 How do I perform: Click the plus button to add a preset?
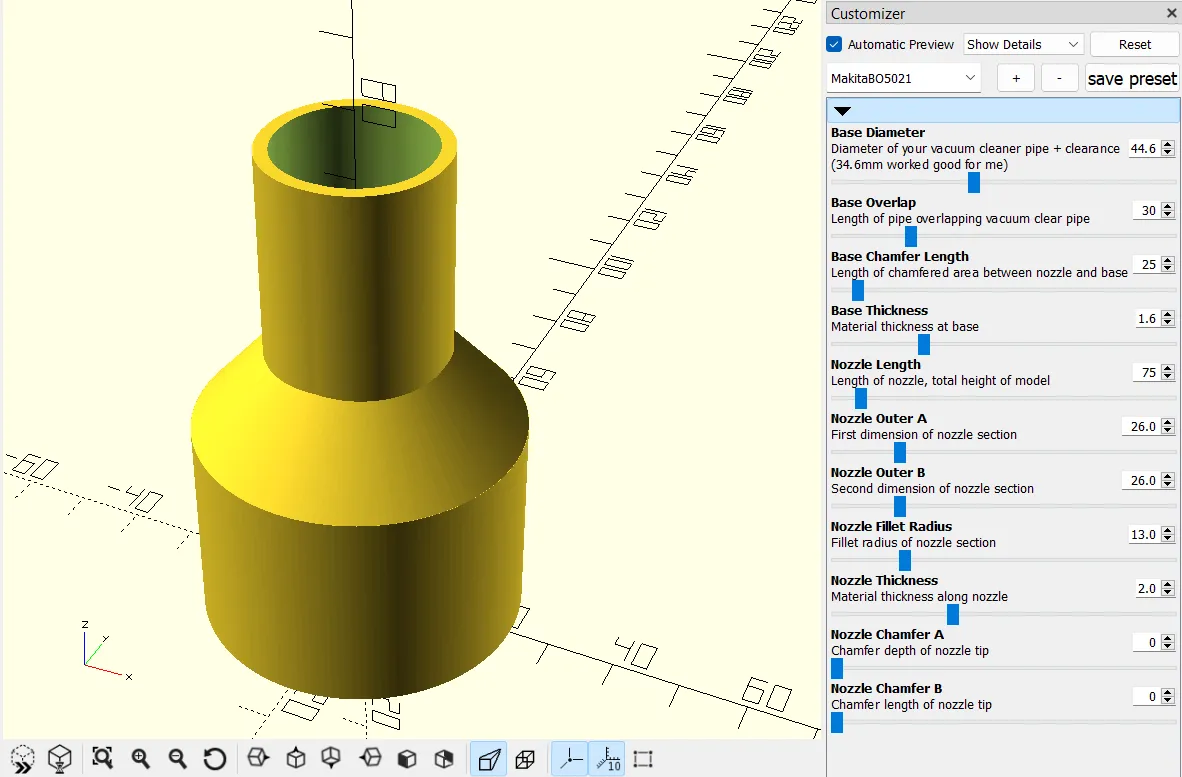[x=1016, y=78]
